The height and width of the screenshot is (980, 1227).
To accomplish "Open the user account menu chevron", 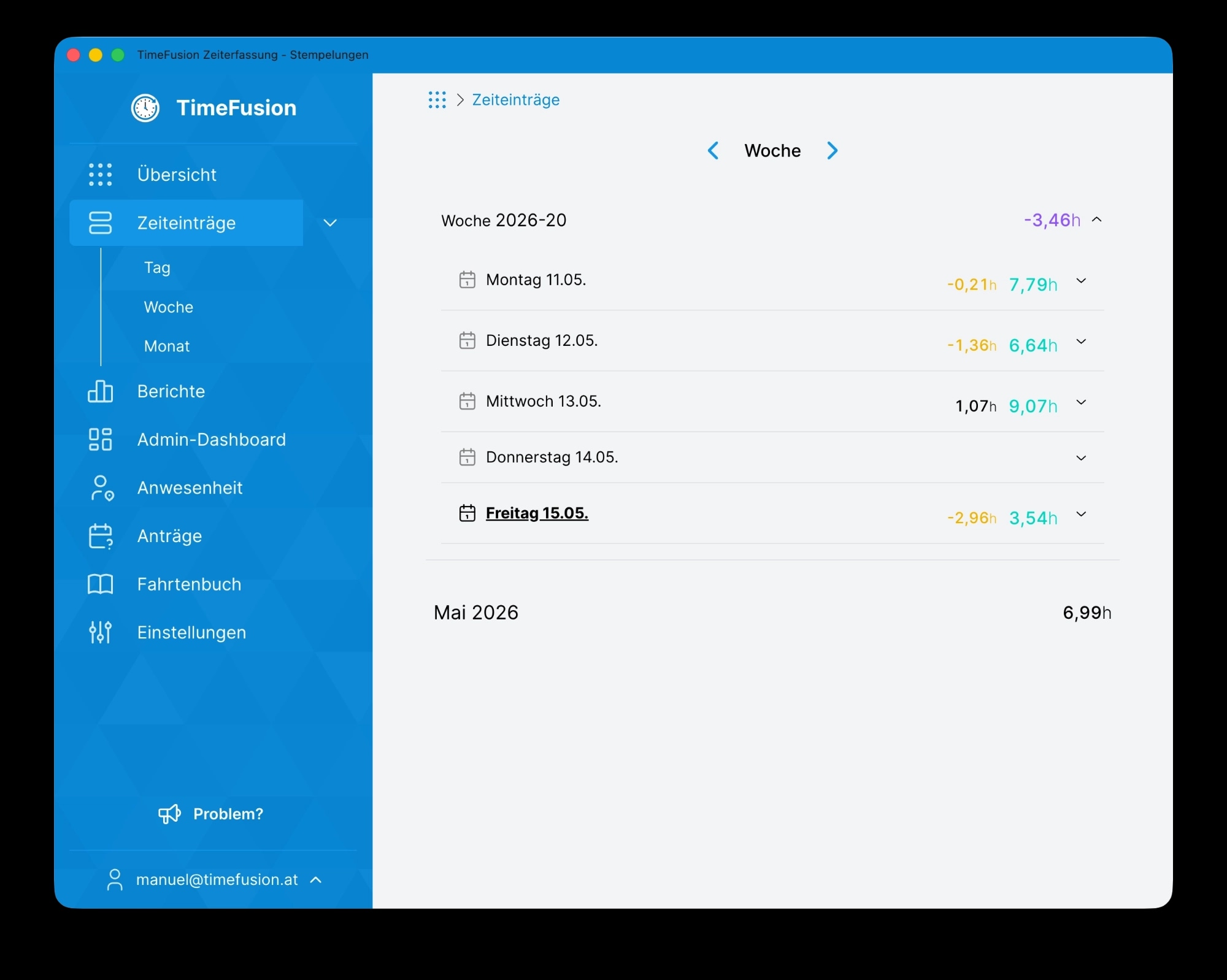I will point(316,880).
